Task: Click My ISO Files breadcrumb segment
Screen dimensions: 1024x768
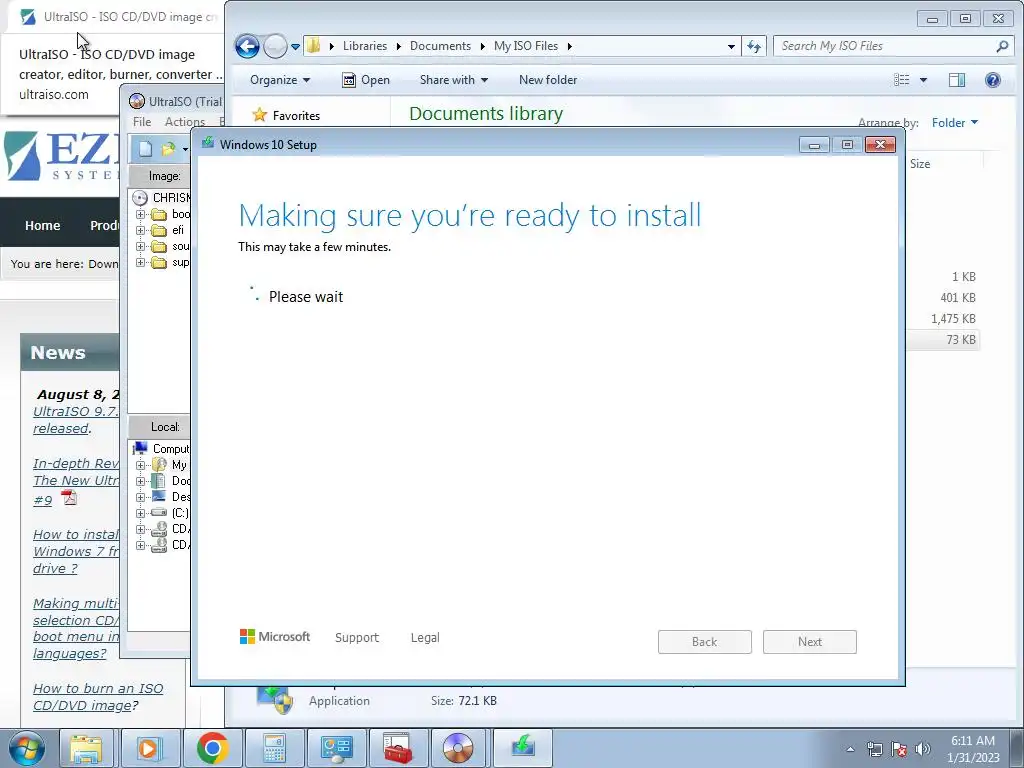Action: tap(526, 46)
